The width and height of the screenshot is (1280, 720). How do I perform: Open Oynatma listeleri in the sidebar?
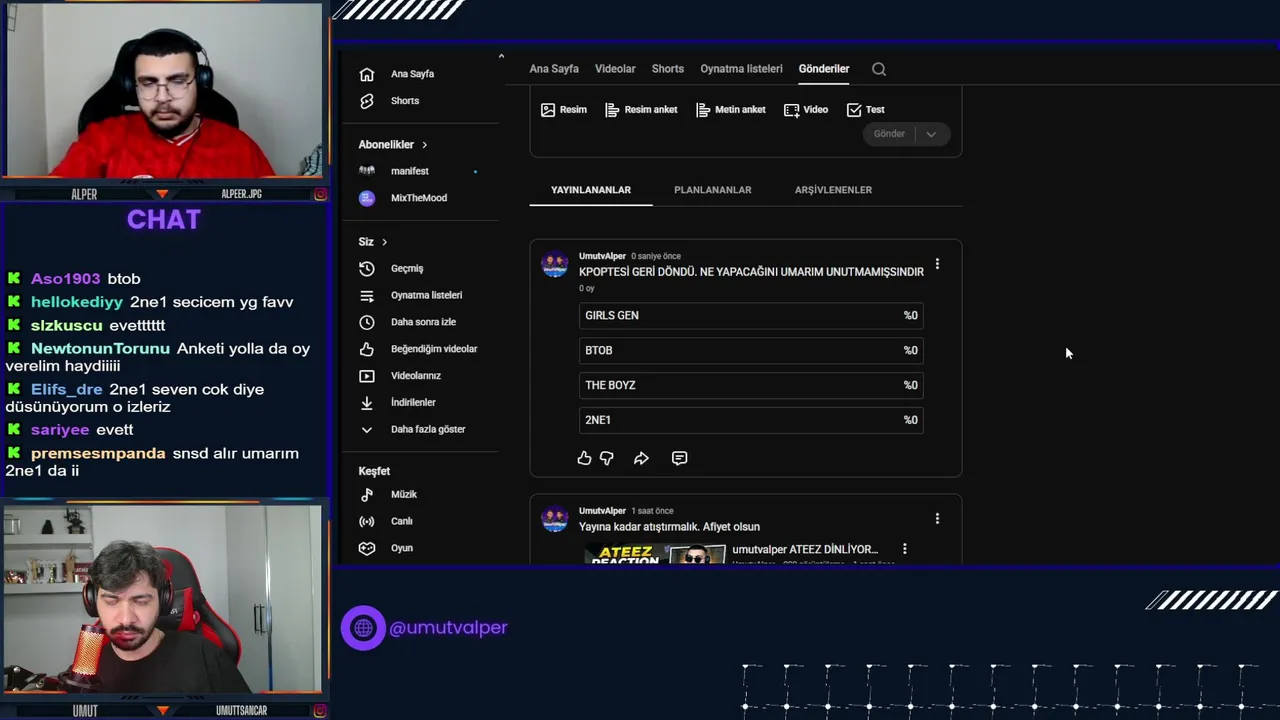(426, 296)
